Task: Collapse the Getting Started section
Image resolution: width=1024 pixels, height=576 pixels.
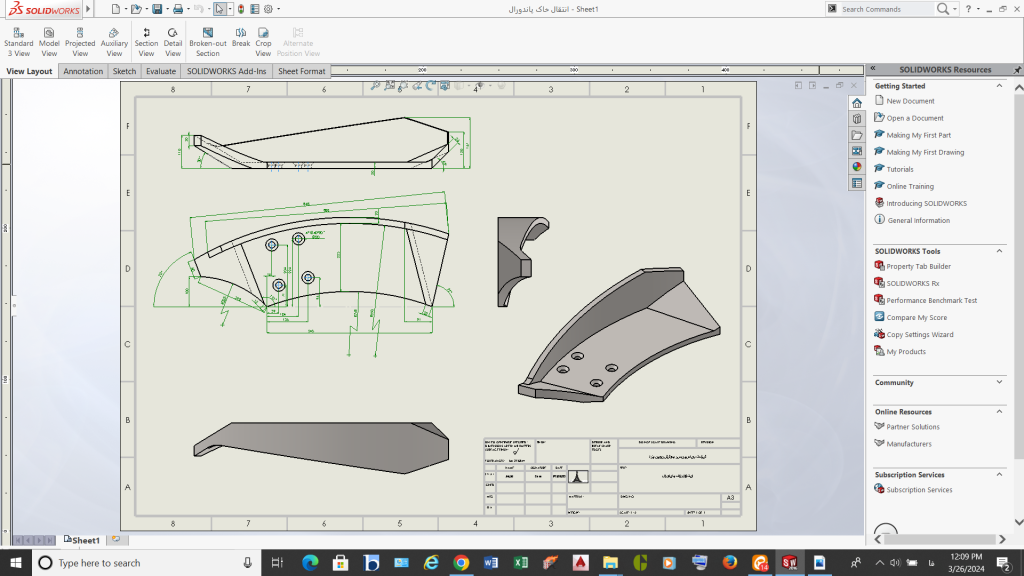Action: tap(1000, 86)
